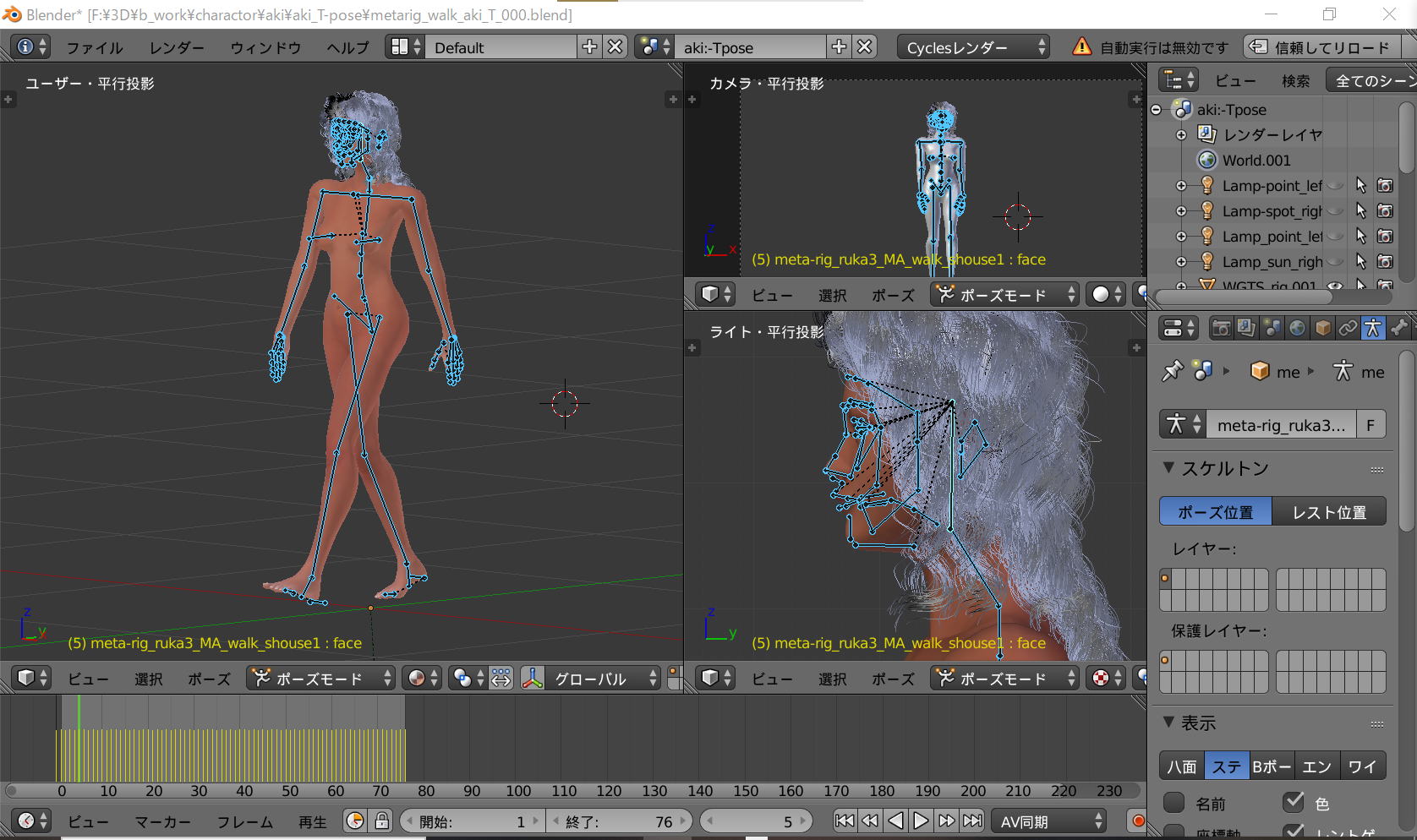The height and width of the screenshot is (840, 1417).
Task: Open the Bone properties tab icon
Action: pyautogui.click(x=1398, y=328)
